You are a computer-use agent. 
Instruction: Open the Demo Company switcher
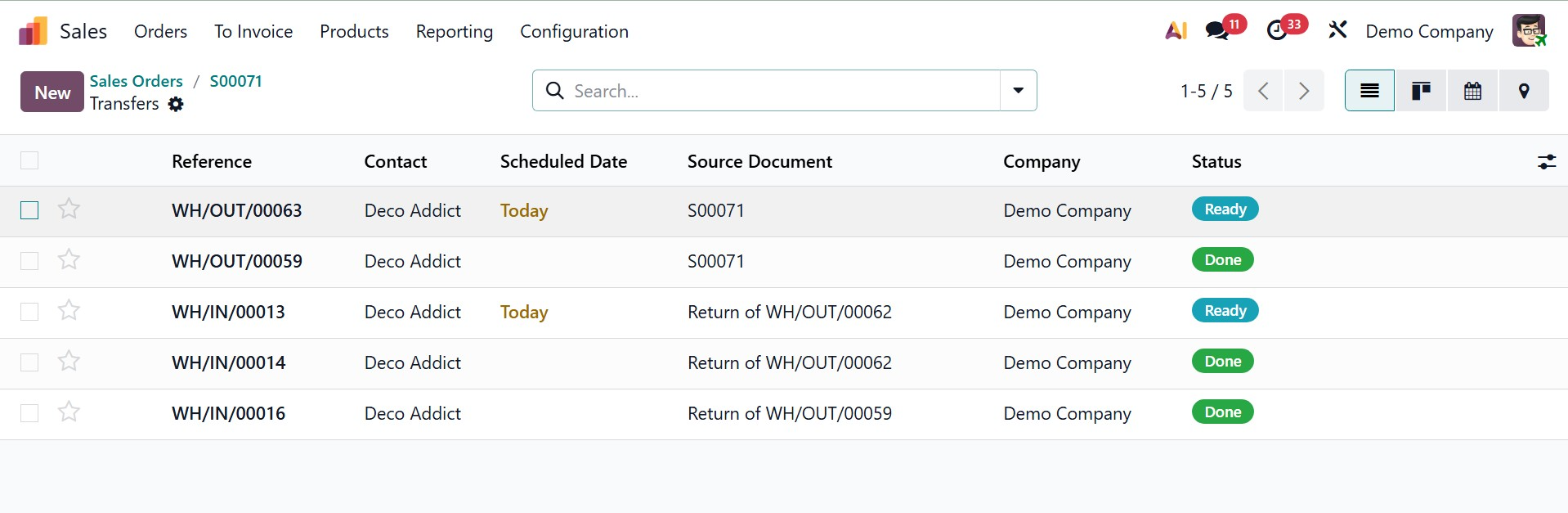coord(1429,31)
